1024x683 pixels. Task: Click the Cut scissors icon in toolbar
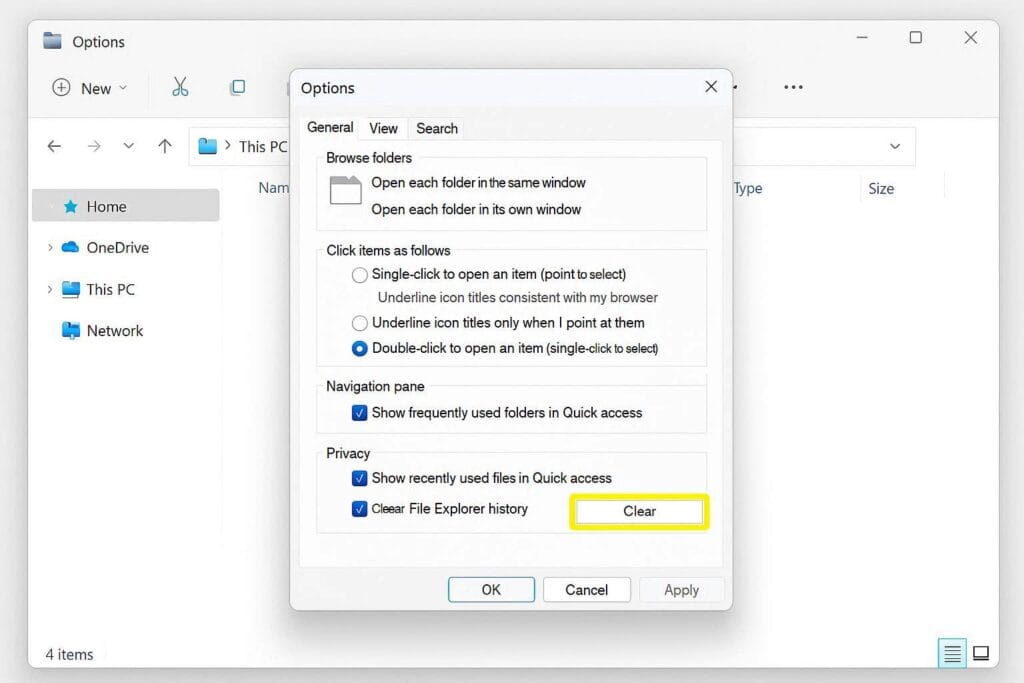[x=180, y=87]
